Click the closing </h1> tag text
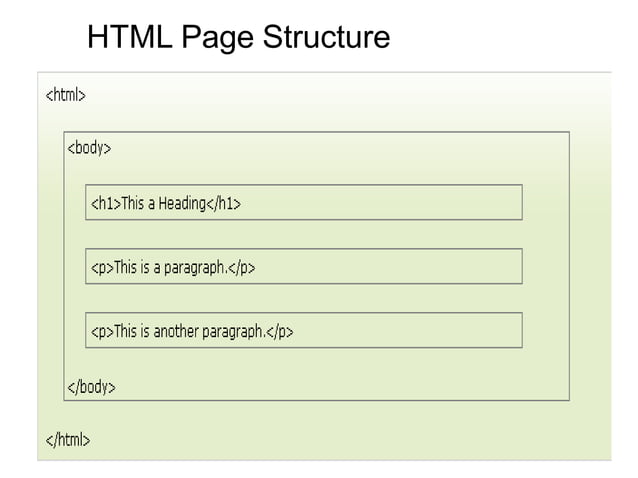638x478 pixels. point(223,203)
